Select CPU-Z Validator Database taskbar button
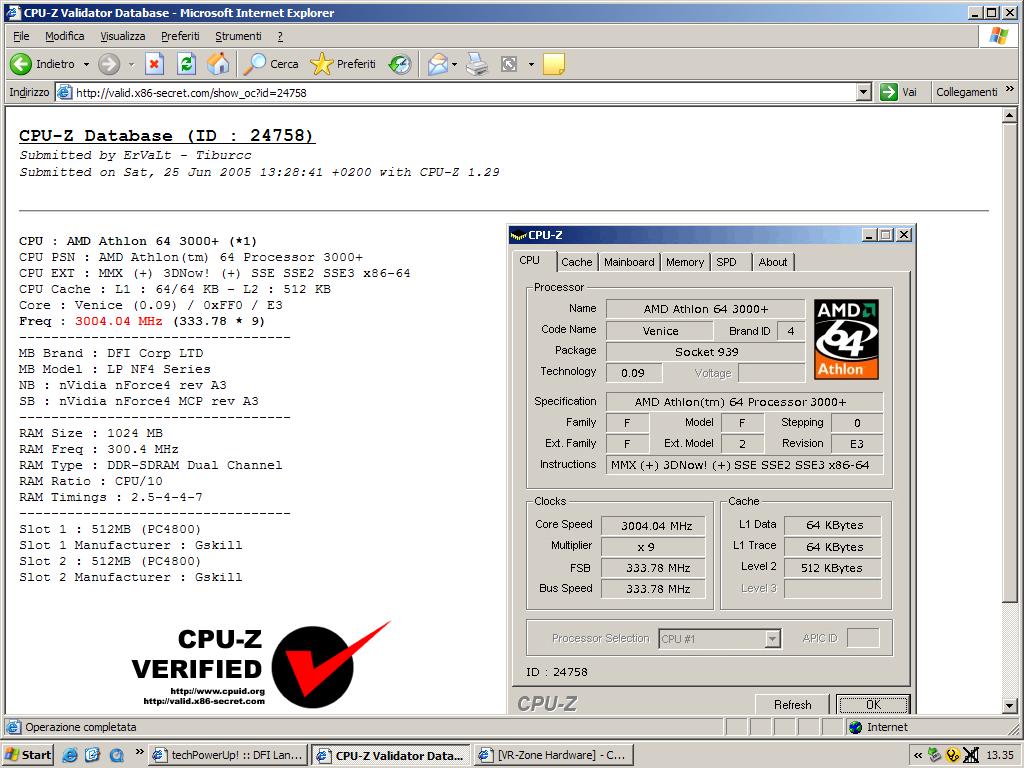Screen dimensions: 1024x768 (x=391, y=755)
